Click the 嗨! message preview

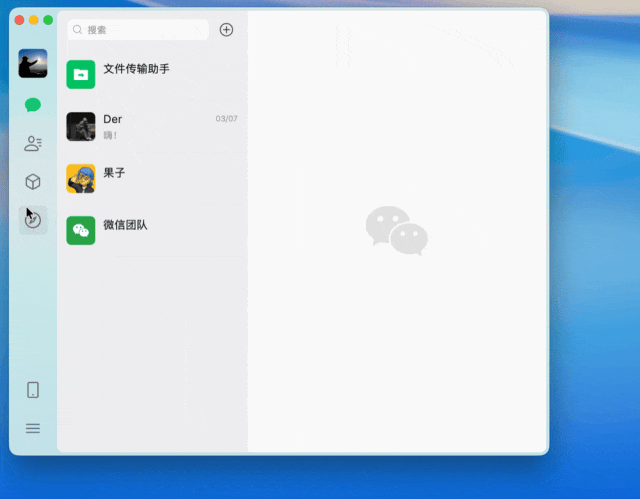coord(110,135)
